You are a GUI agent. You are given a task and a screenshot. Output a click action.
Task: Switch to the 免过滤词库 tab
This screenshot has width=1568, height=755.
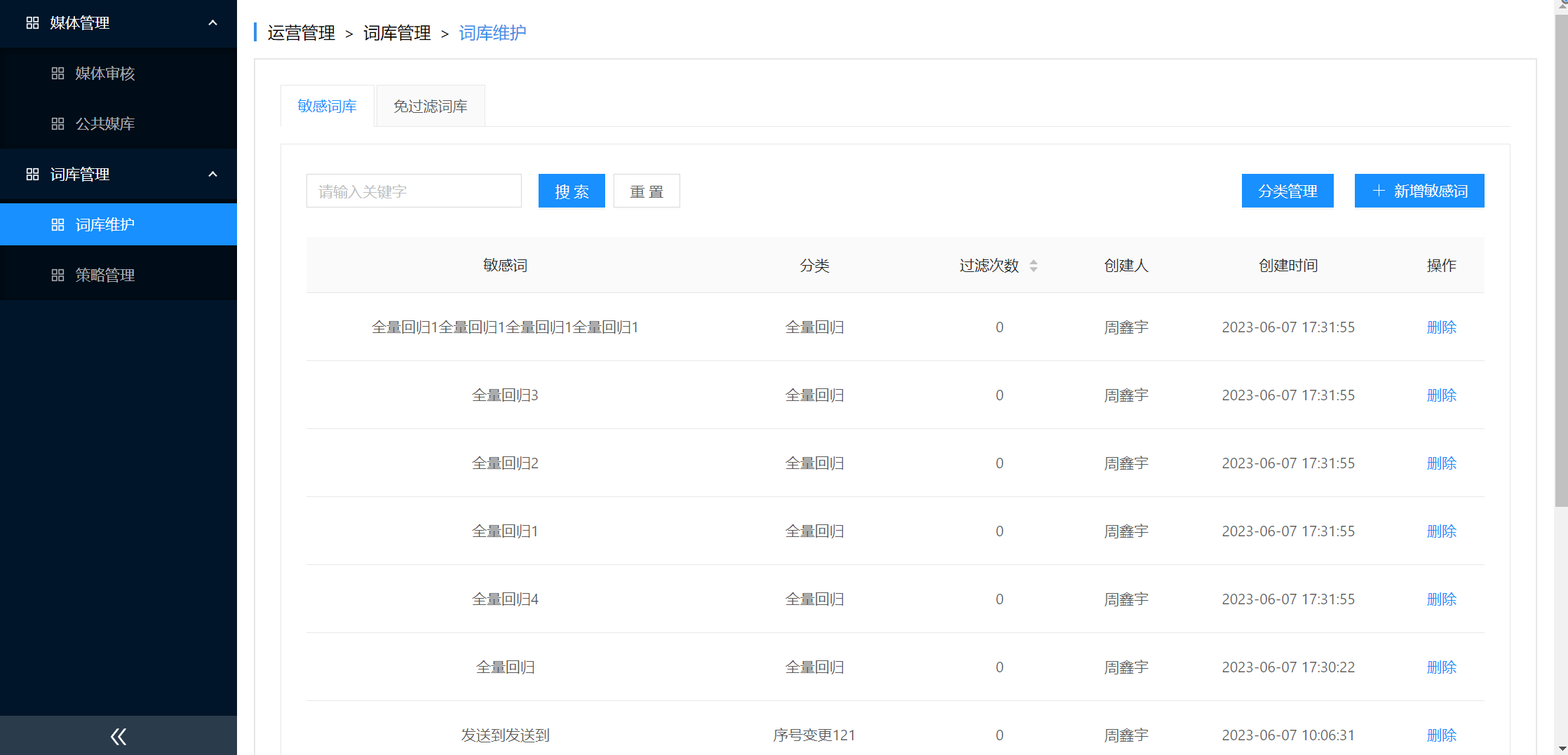(430, 106)
